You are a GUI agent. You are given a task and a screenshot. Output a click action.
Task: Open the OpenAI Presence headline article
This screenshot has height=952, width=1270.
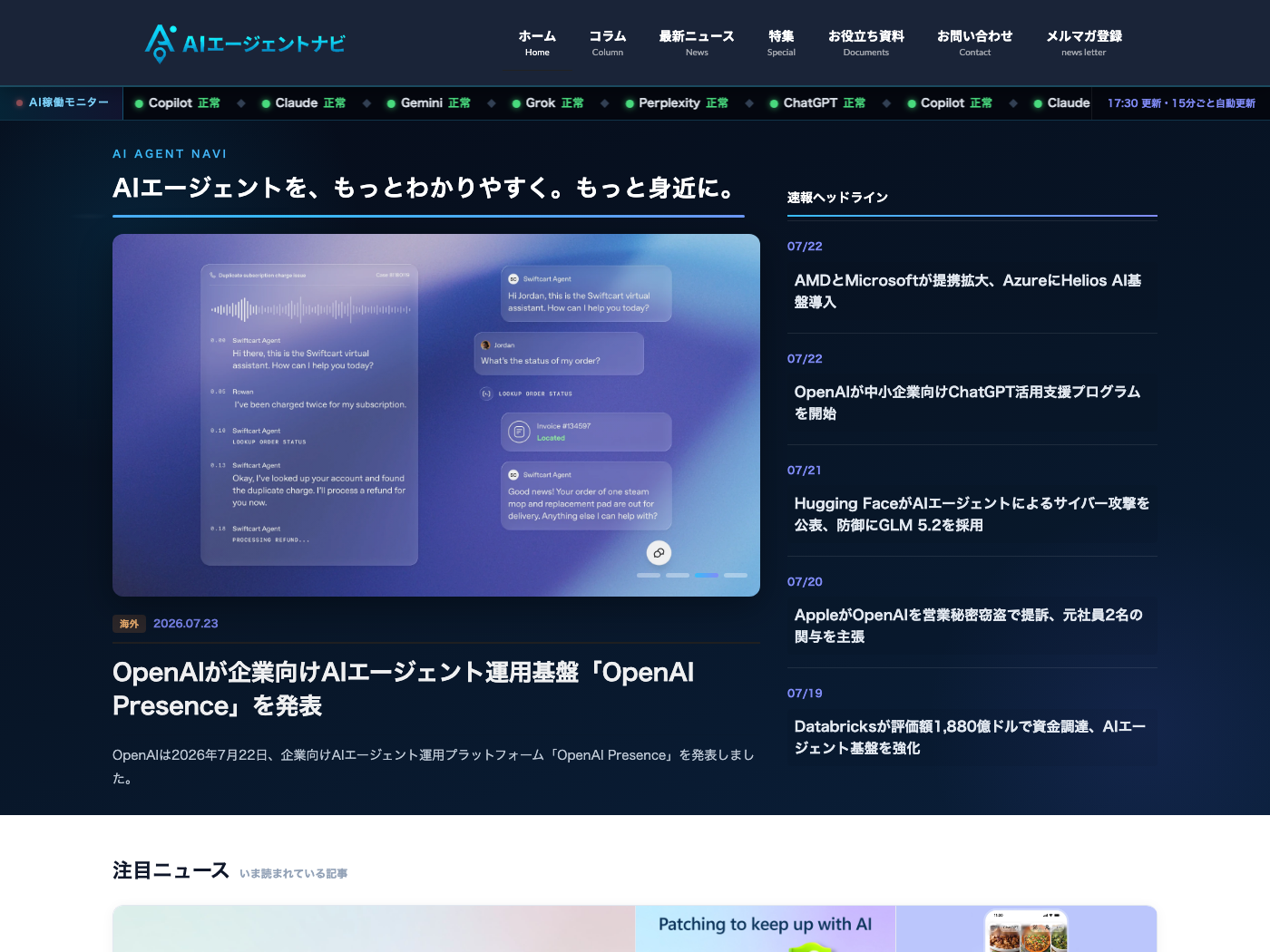[x=404, y=689]
